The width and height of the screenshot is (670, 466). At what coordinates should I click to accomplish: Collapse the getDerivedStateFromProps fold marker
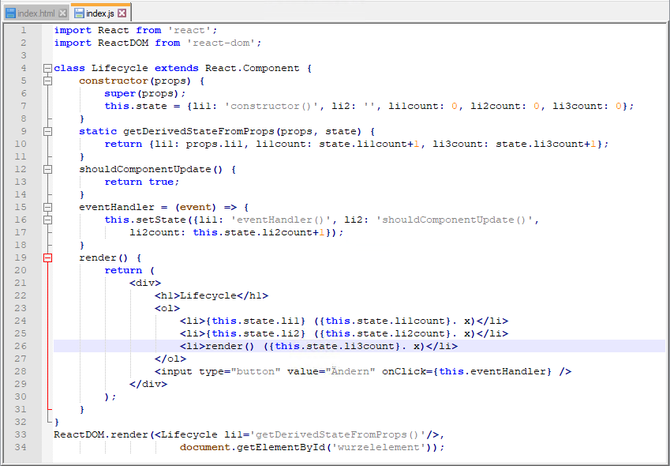pos(47,132)
